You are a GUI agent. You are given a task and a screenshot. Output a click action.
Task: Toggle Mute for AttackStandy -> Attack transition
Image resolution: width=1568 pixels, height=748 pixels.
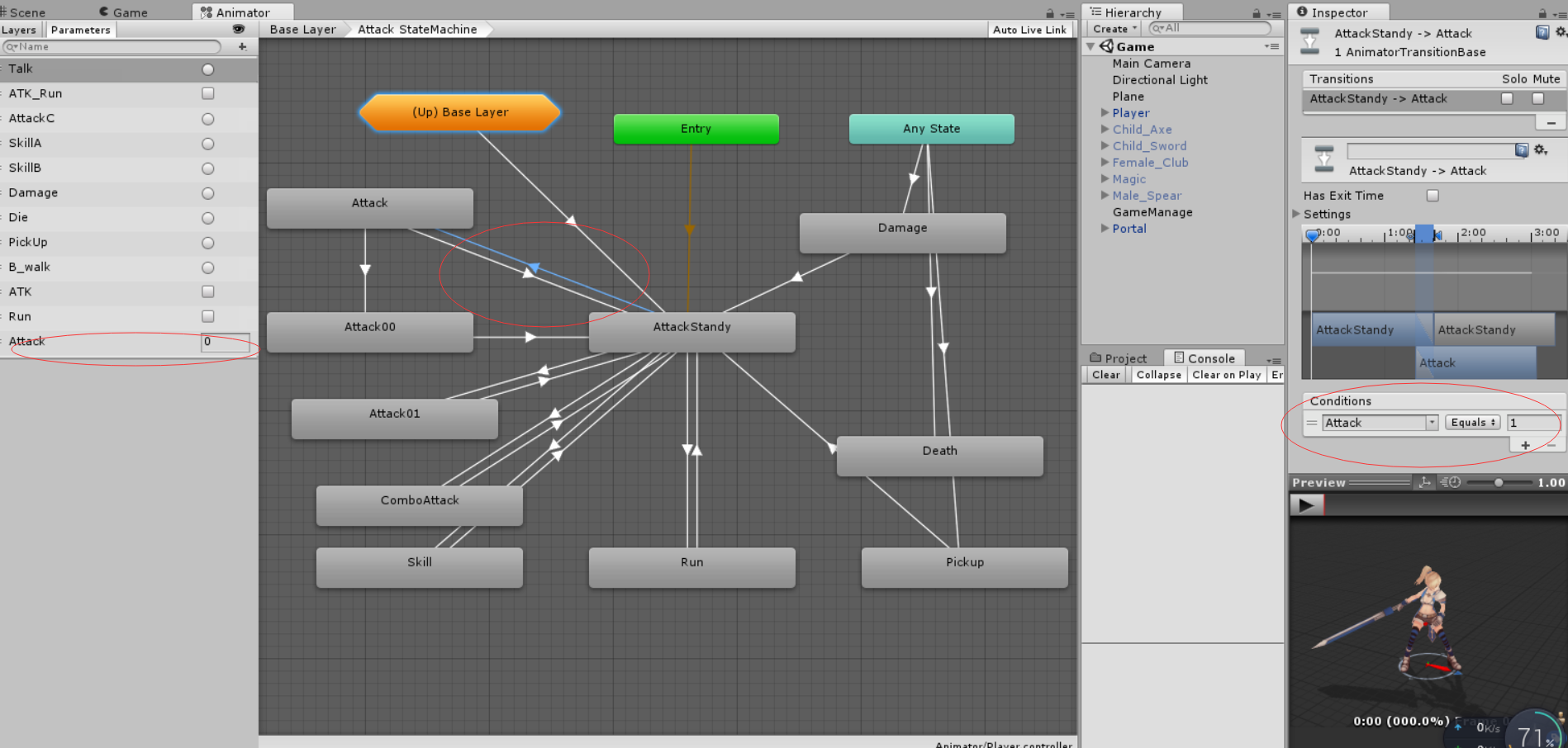click(1537, 98)
